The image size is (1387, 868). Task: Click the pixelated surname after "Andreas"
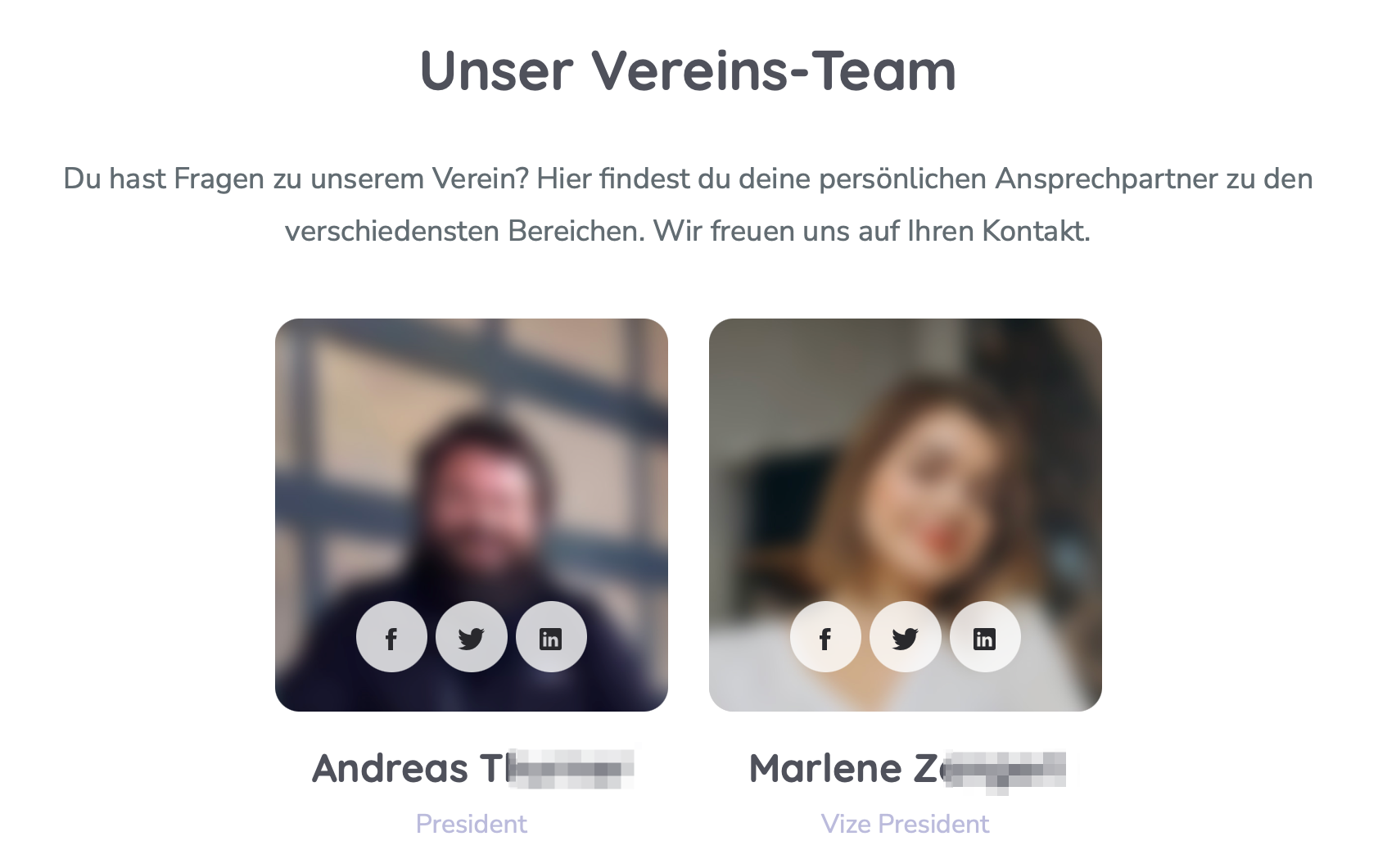click(572, 769)
